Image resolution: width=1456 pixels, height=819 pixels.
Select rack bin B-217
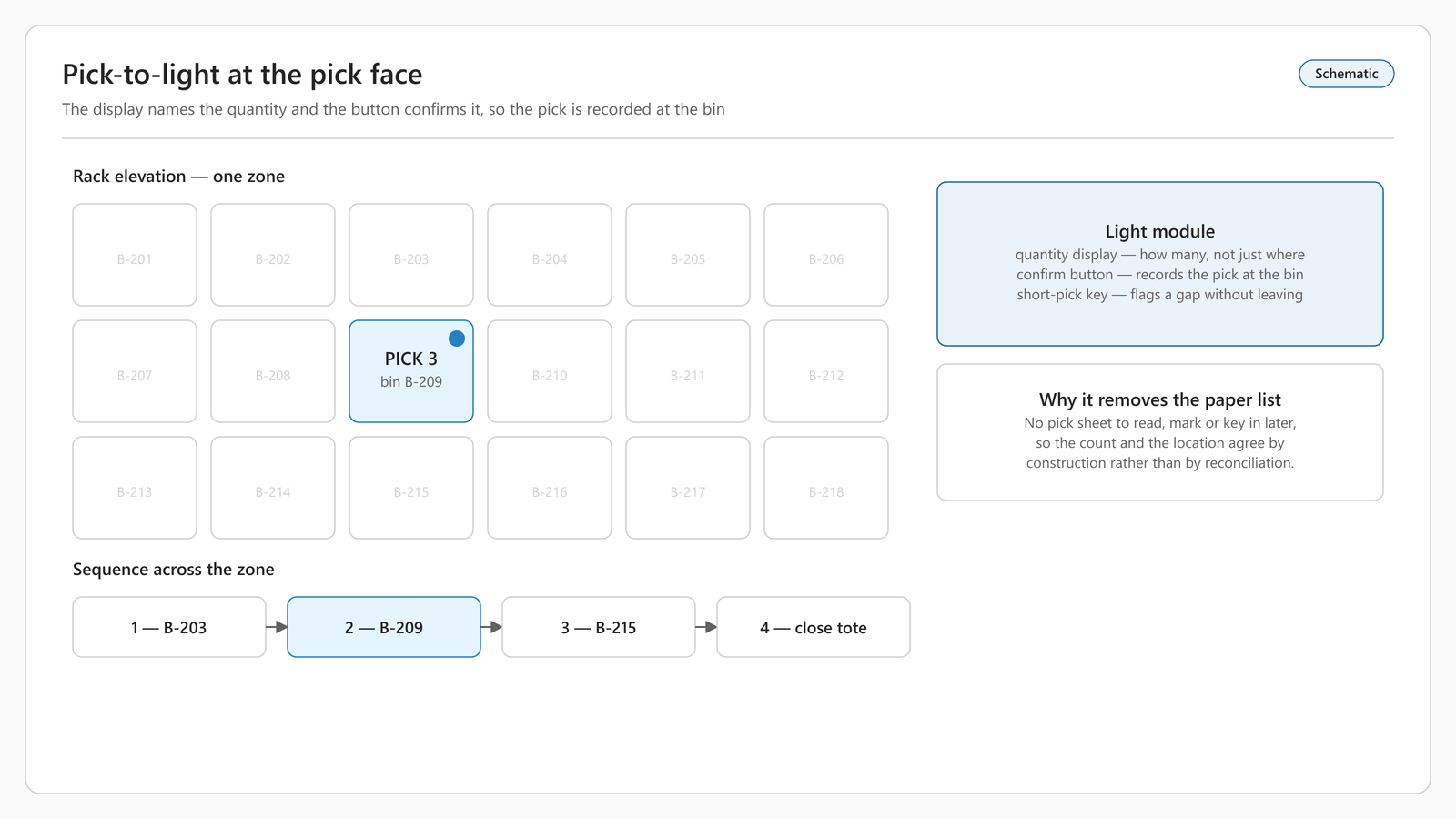(x=688, y=488)
